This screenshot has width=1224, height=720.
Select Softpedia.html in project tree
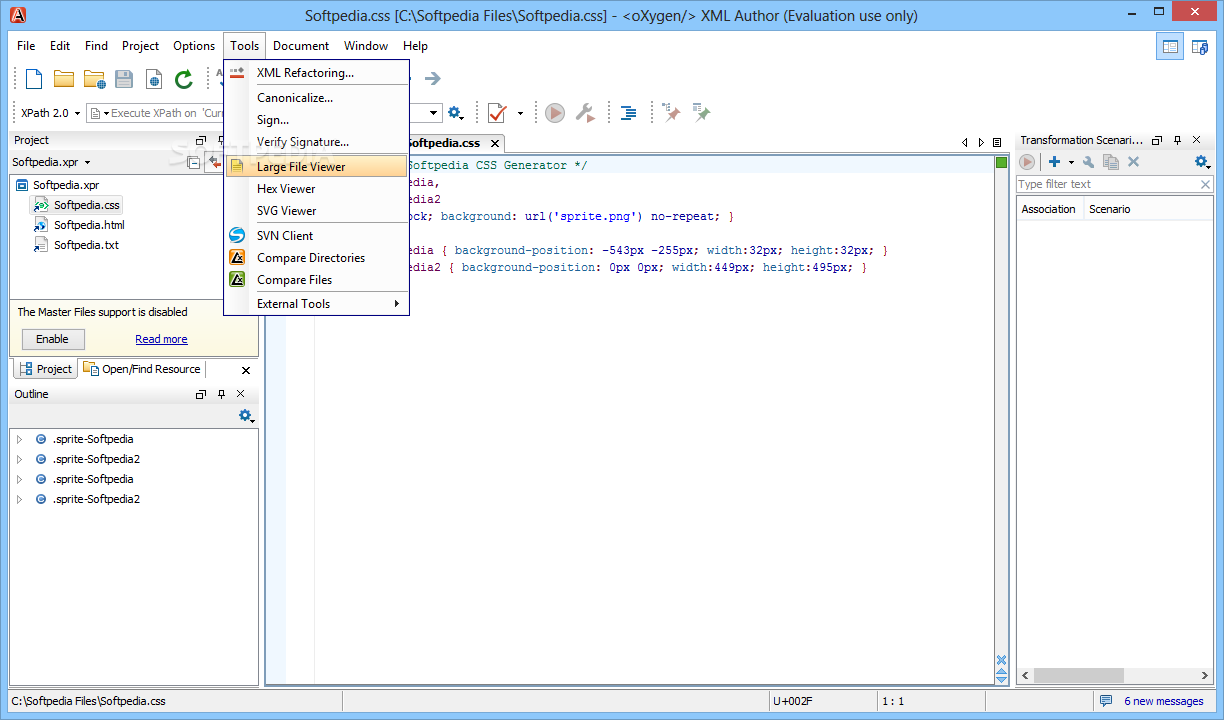78,225
